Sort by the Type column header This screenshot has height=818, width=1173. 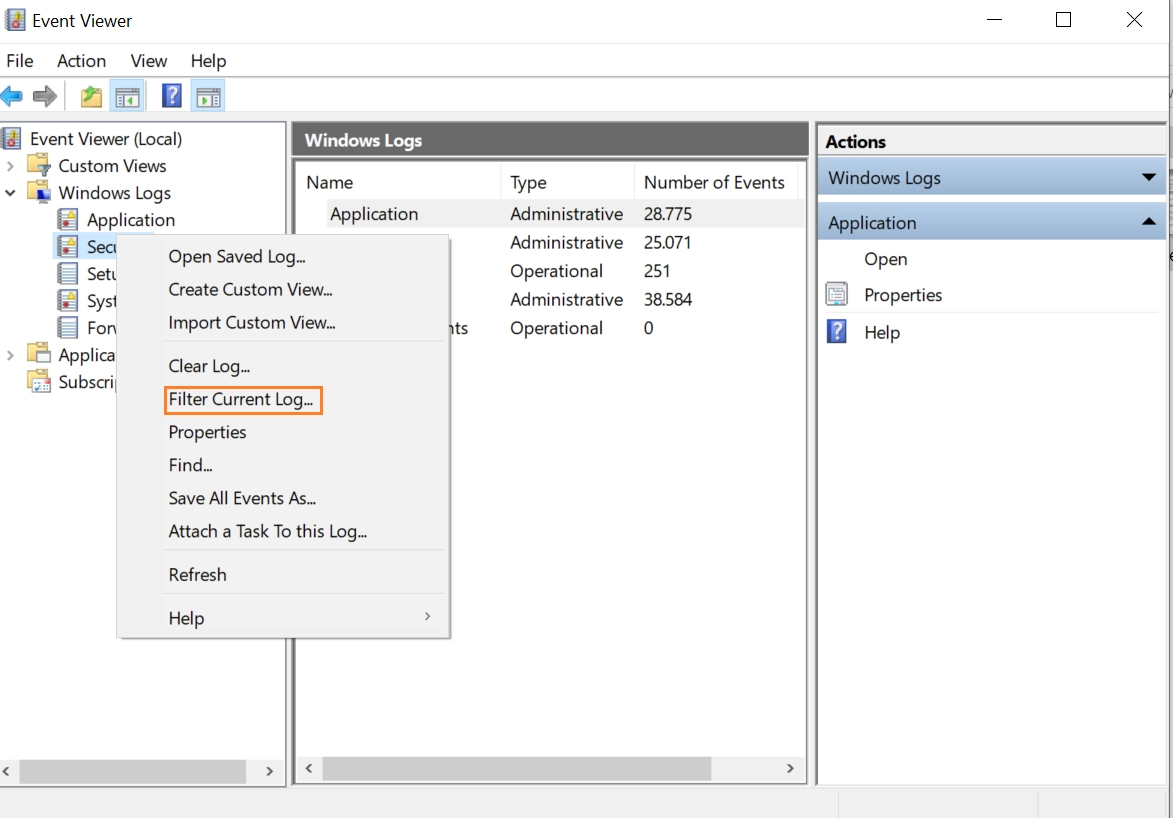[x=568, y=182]
